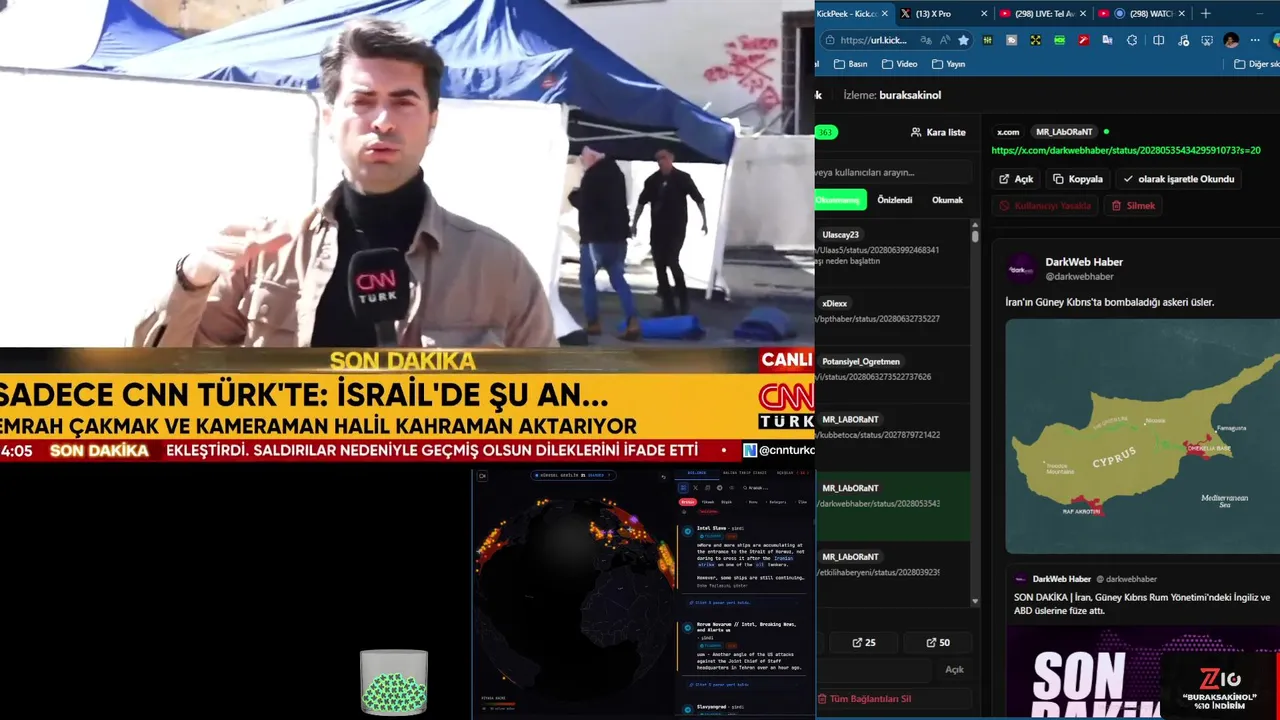Click the Açık button beside Kopyala

(x=1016, y=179)
